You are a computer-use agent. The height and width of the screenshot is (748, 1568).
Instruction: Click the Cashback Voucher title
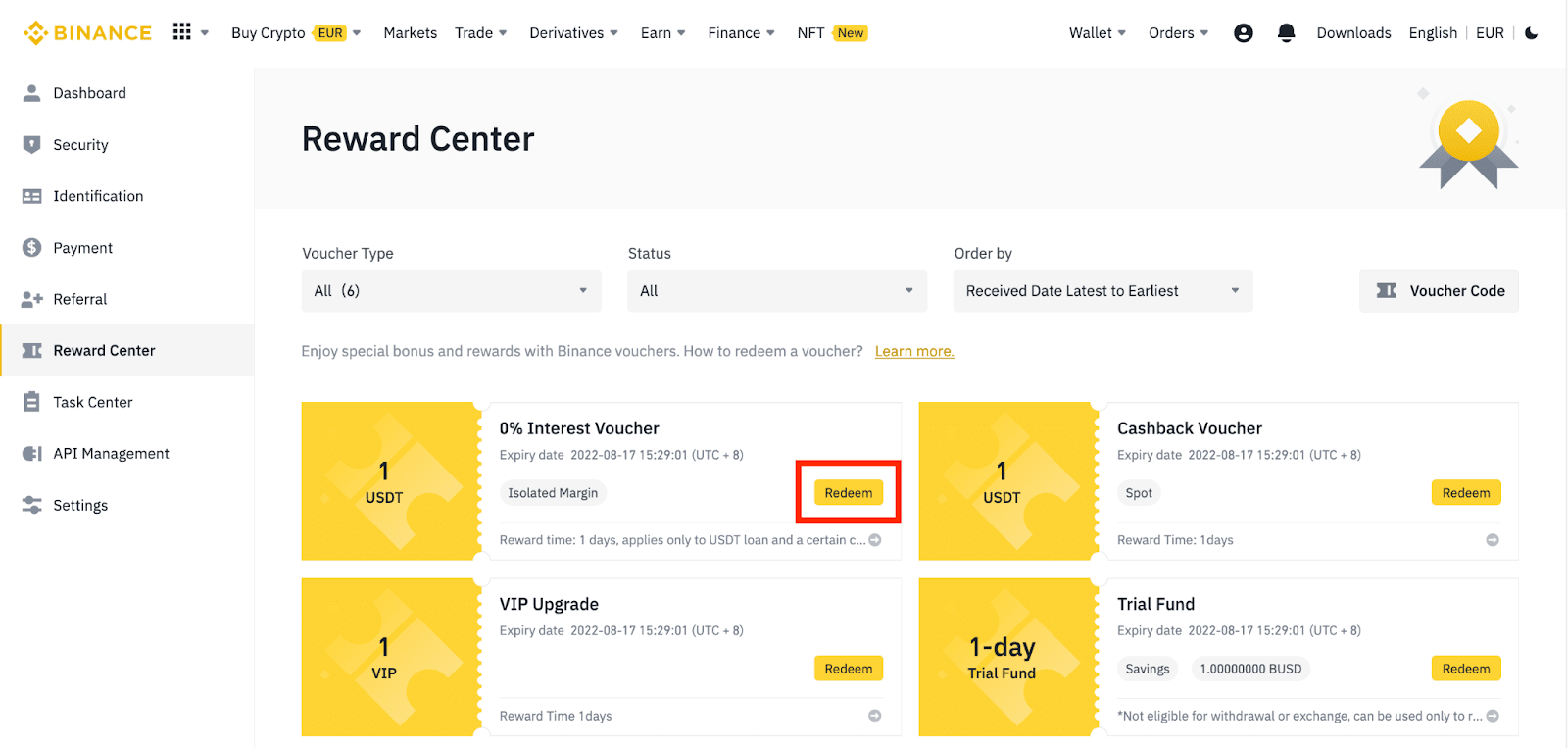[1190, 428]
